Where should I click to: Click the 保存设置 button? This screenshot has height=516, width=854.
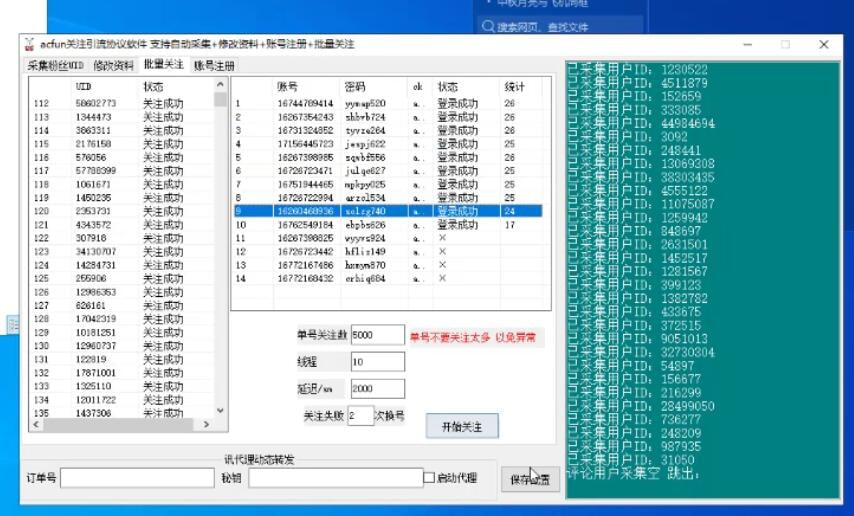point(530,479)
